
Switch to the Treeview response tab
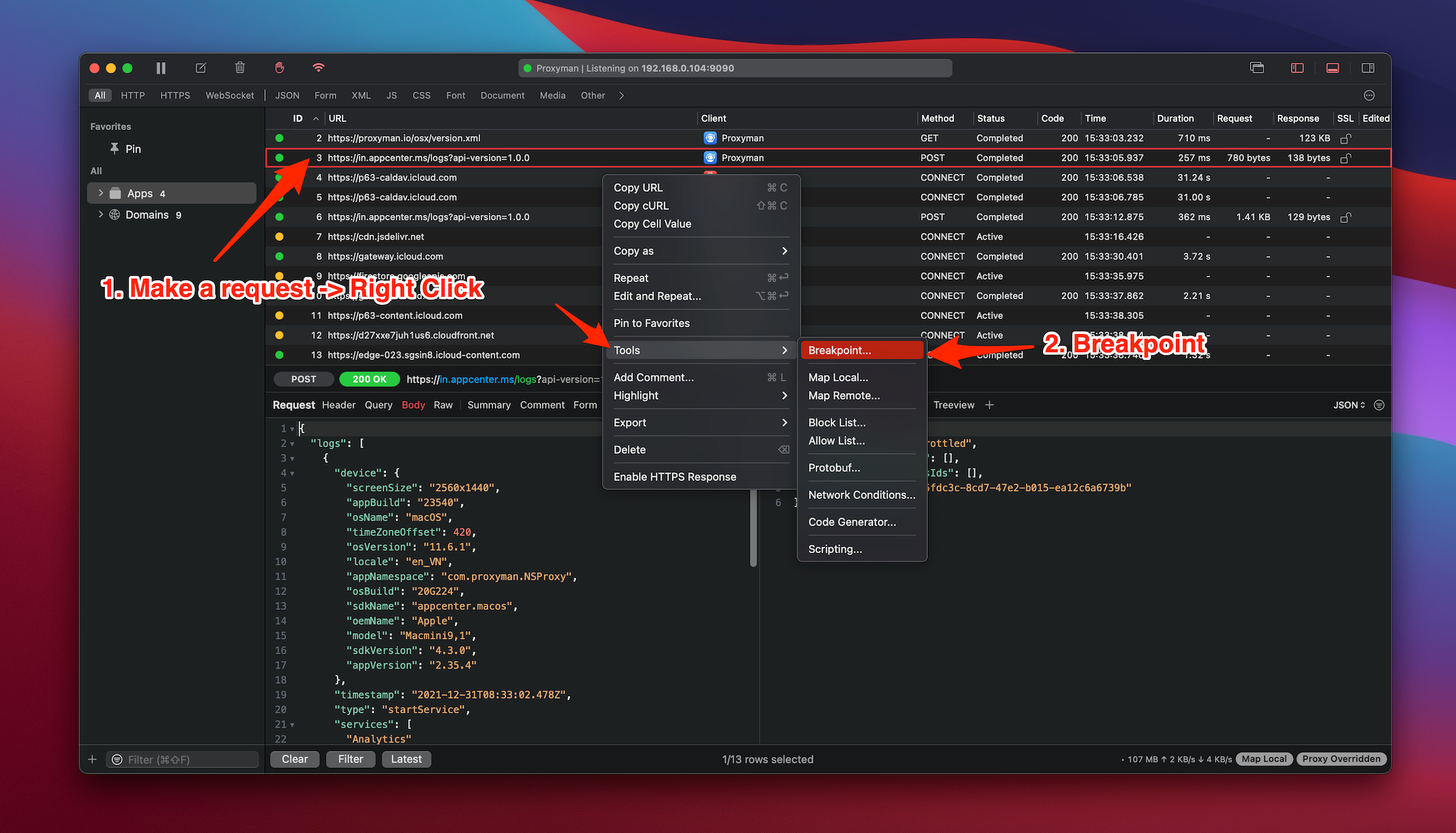point(953,405)
